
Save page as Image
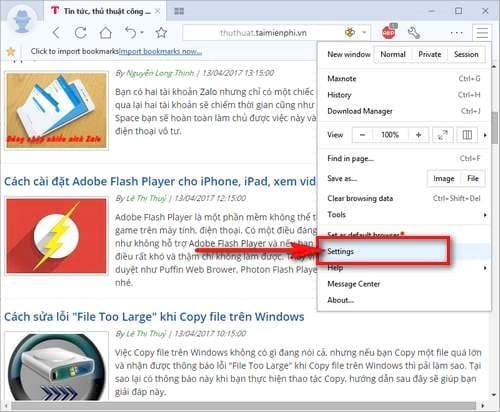tap(444, 179)
